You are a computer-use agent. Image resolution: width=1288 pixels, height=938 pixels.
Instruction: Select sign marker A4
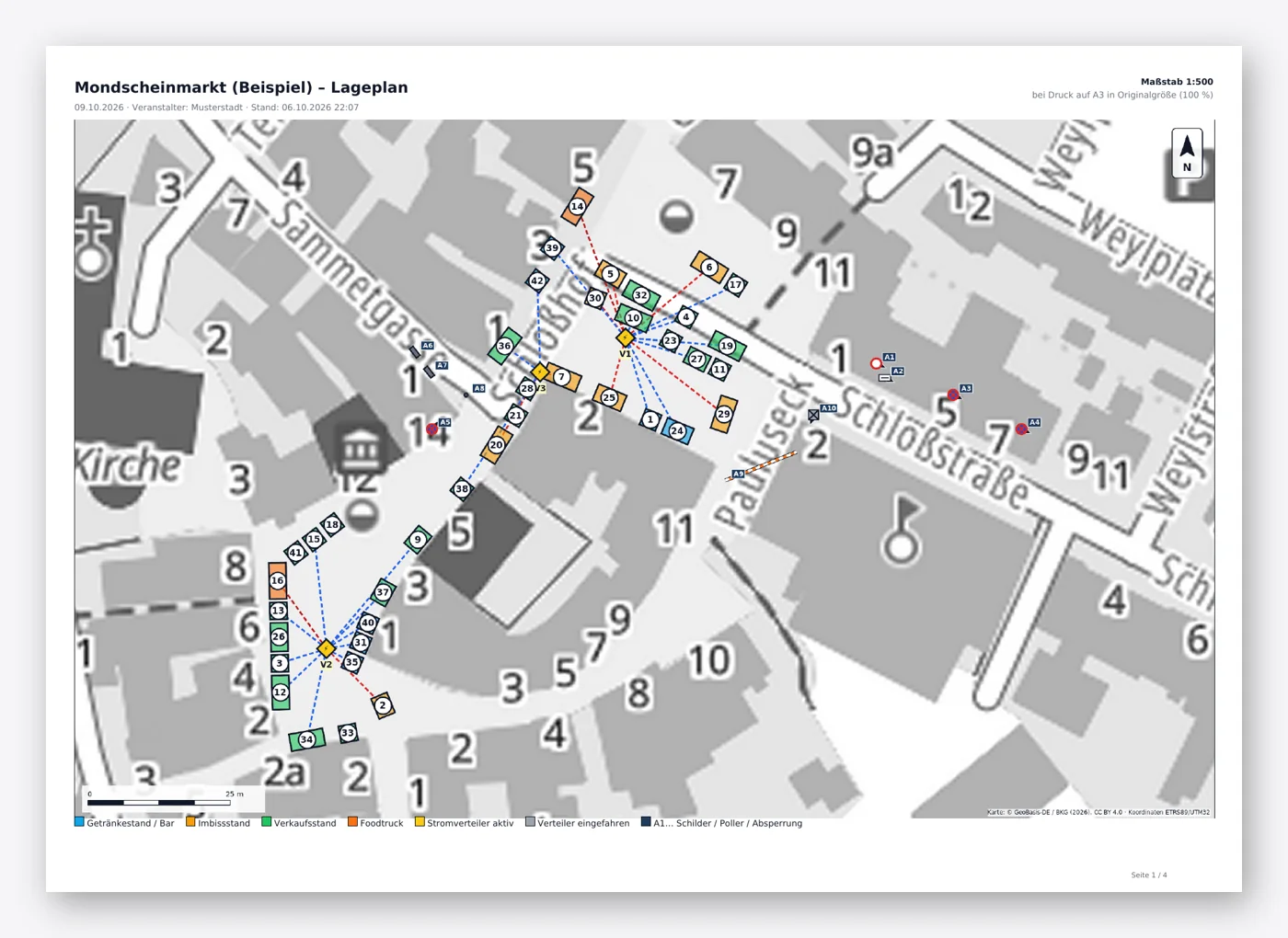coord(1021,429)
